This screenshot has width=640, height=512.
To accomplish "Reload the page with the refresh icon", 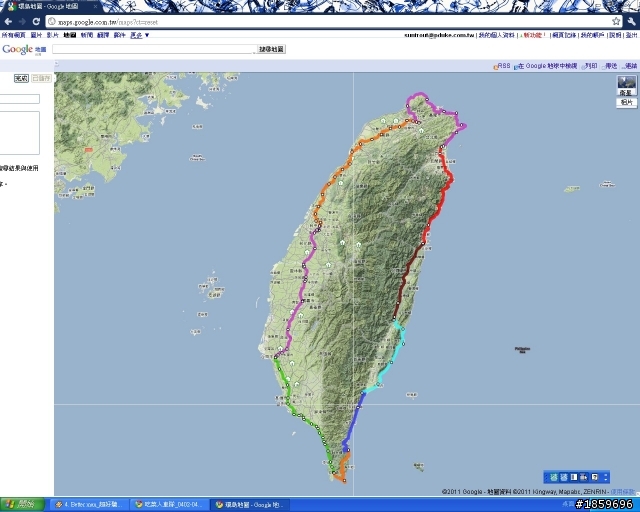I will click(36, 22).
